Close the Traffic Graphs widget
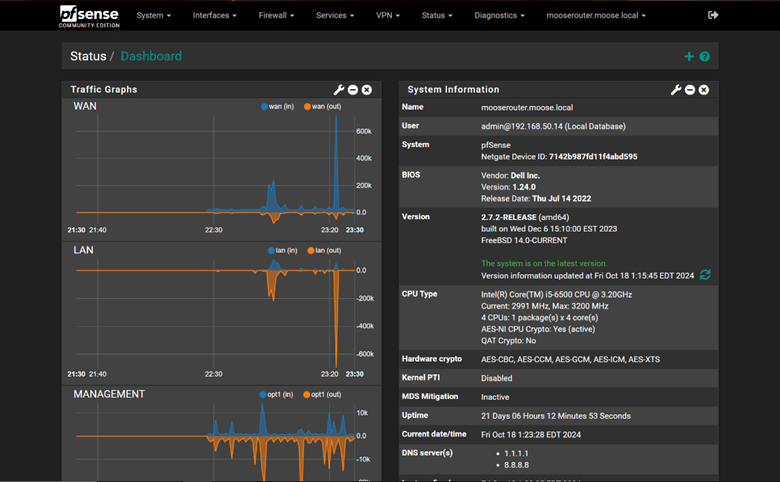The width and height of the screenshot is (780, 482). 367,90
